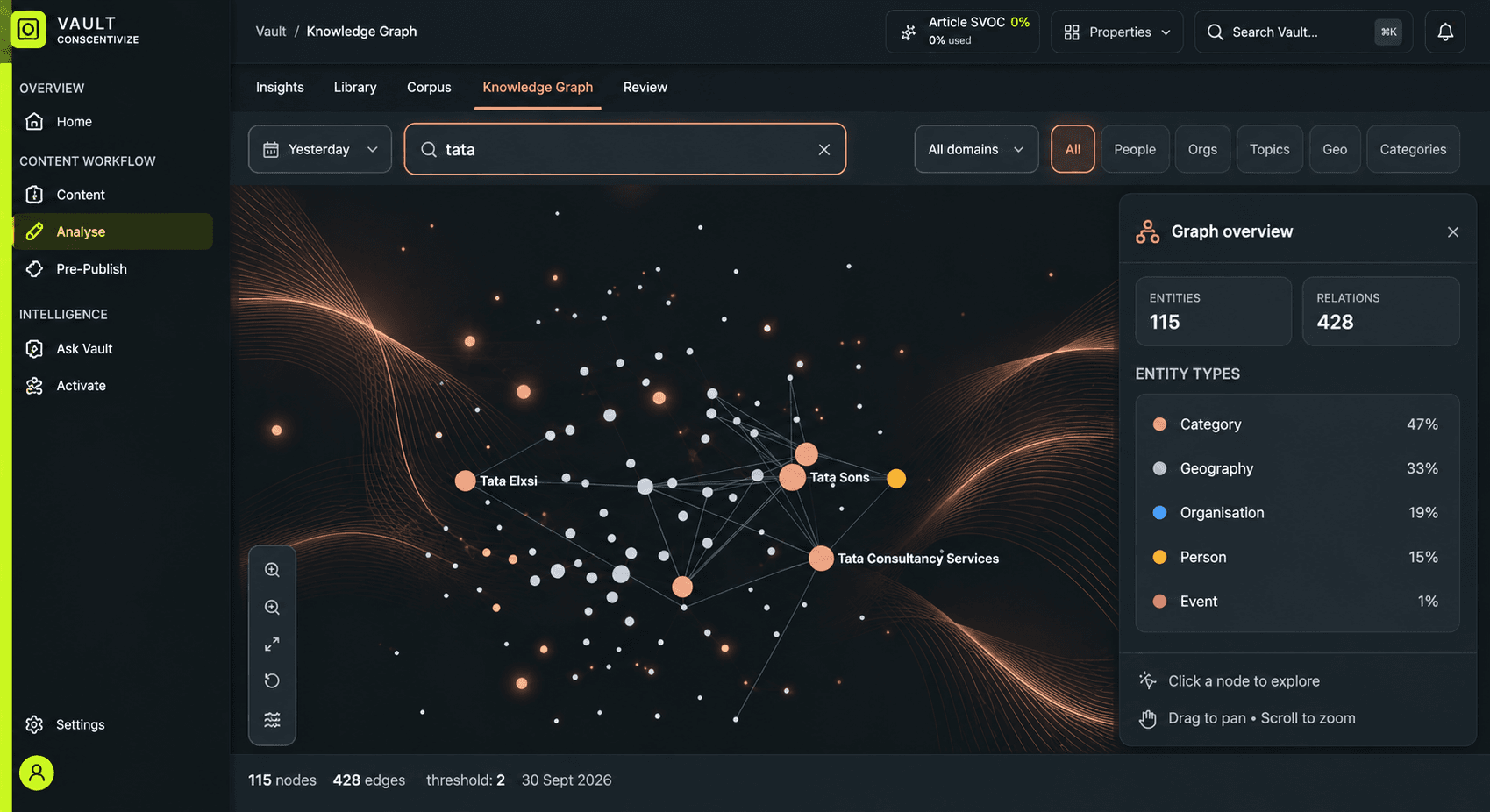This screenshot has height=812, width=1490.
Task: Select the All entity filter
Action: [x=1073, y=150]
